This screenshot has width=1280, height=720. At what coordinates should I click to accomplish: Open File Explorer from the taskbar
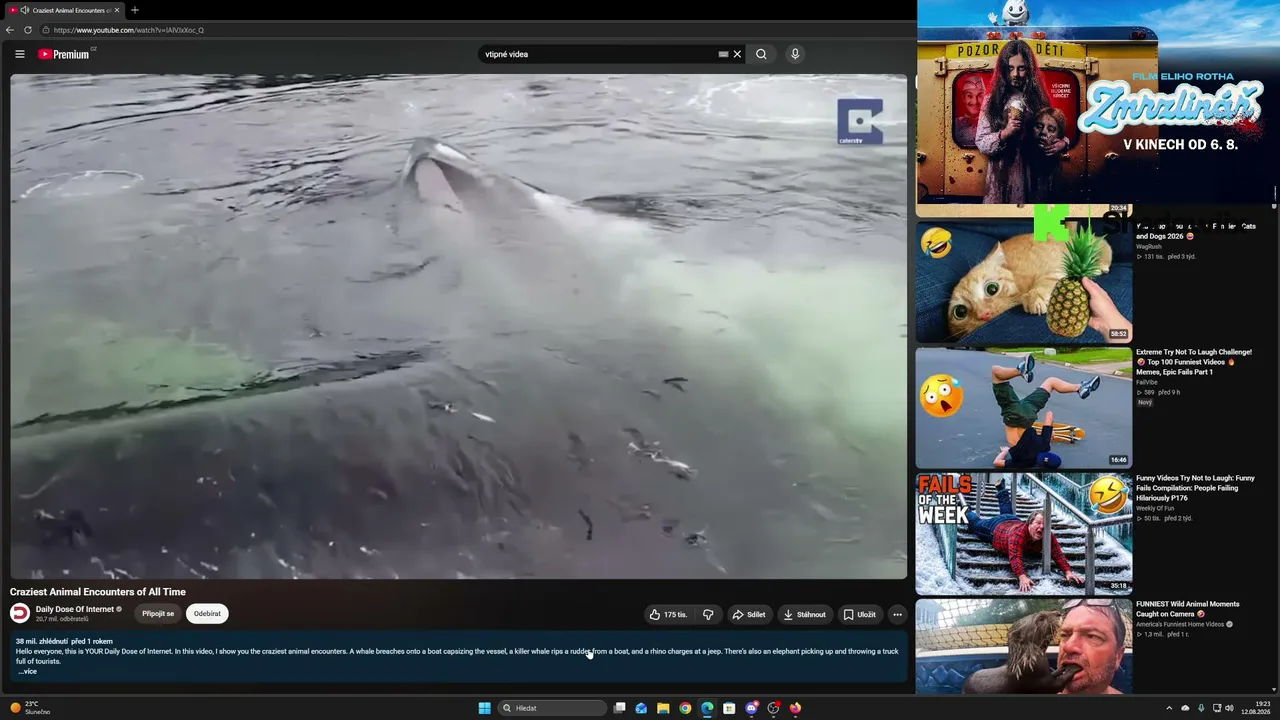[663, 708]
